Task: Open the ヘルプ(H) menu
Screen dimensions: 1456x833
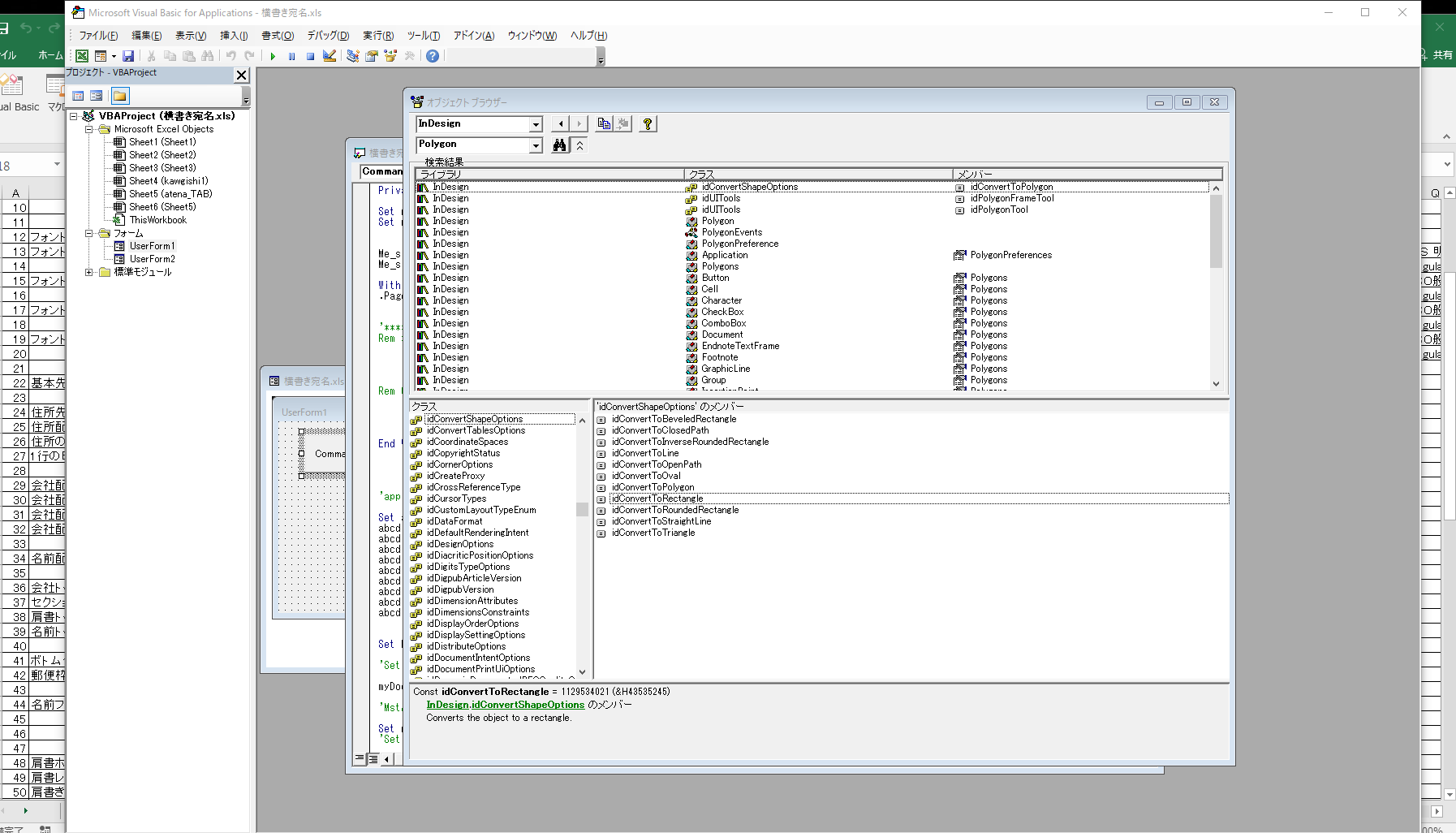Action: click(x=589, y=36)
